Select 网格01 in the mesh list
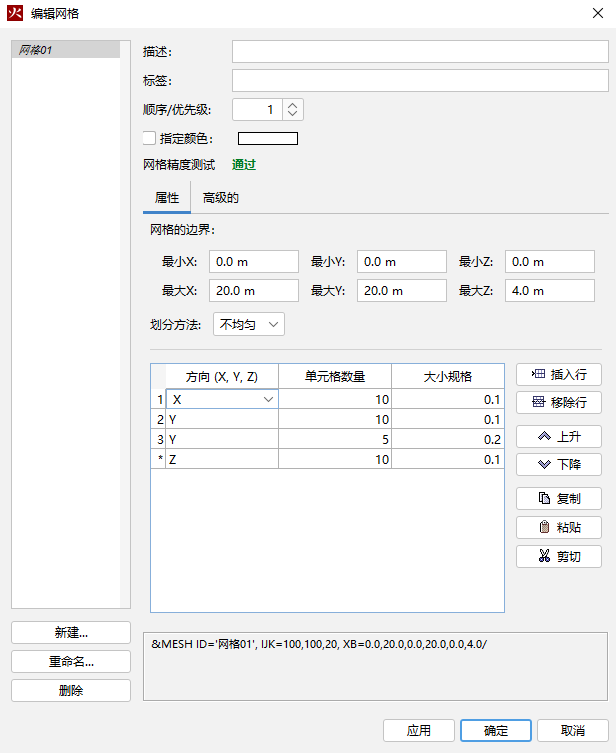 (65, 49)
